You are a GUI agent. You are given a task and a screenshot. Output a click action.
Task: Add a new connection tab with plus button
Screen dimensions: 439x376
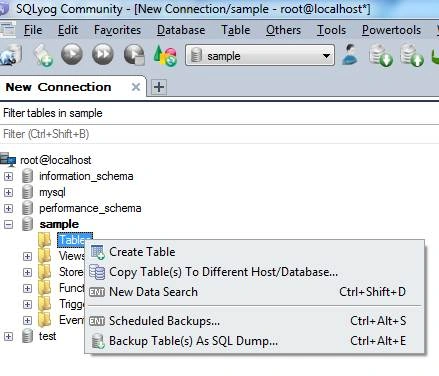click(159, 87)
